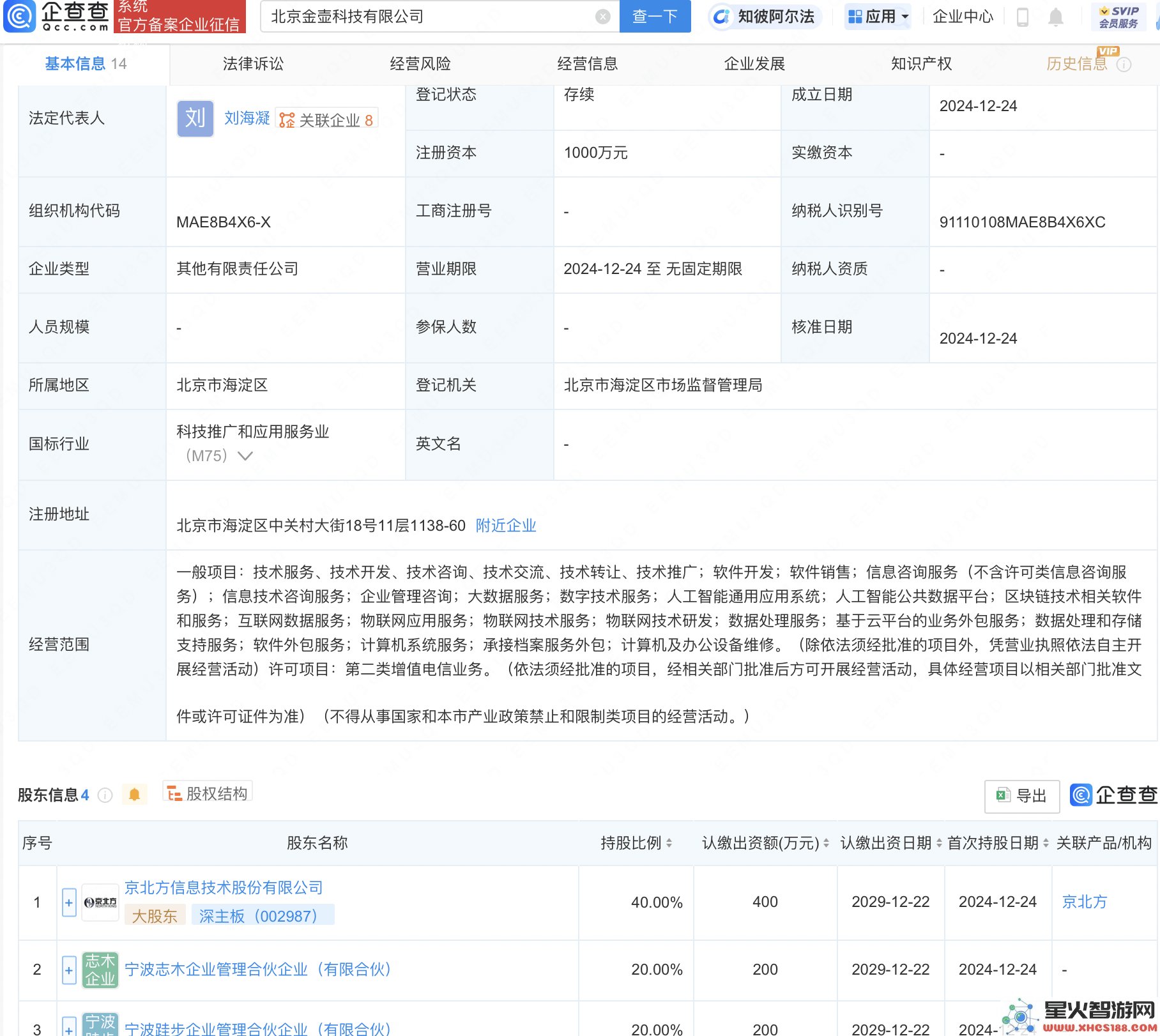
Task: Click info icon next to 股东信息
Action: (x=105, y=795)
